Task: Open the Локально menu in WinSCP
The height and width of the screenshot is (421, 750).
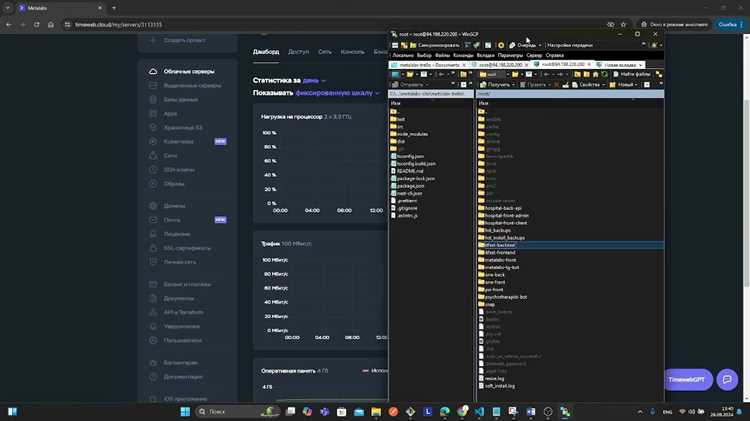Action: click(403, 55)
